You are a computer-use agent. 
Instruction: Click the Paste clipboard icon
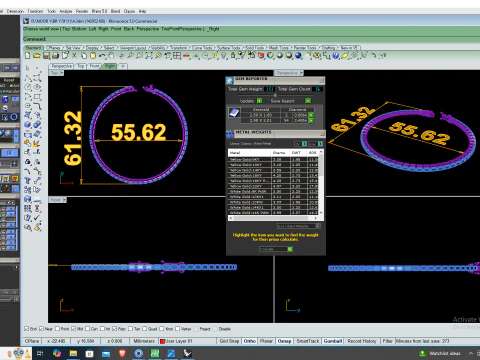point(93,56)
